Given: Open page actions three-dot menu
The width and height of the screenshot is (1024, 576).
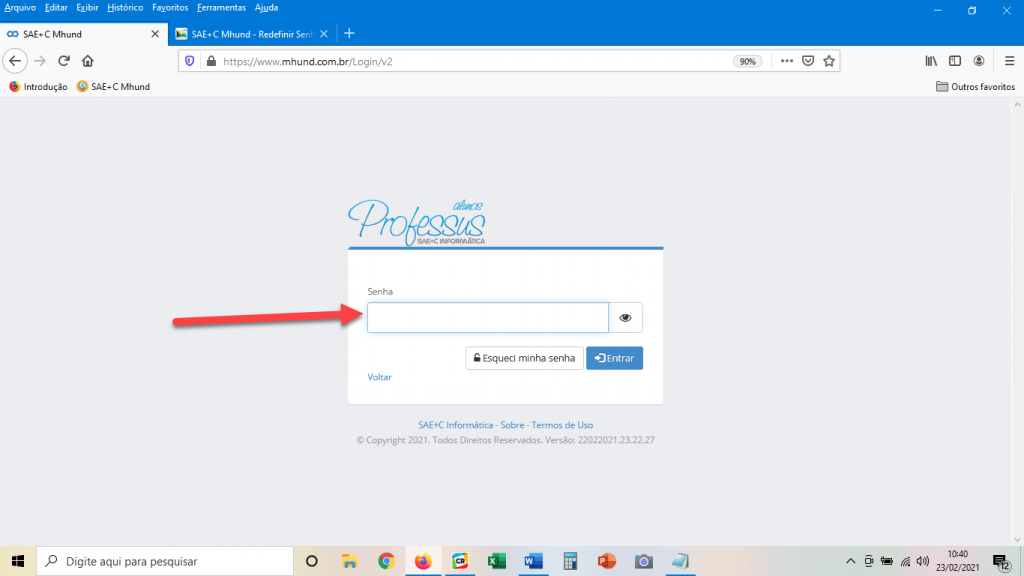Looking at the screenshot, I should coord(787,61).
